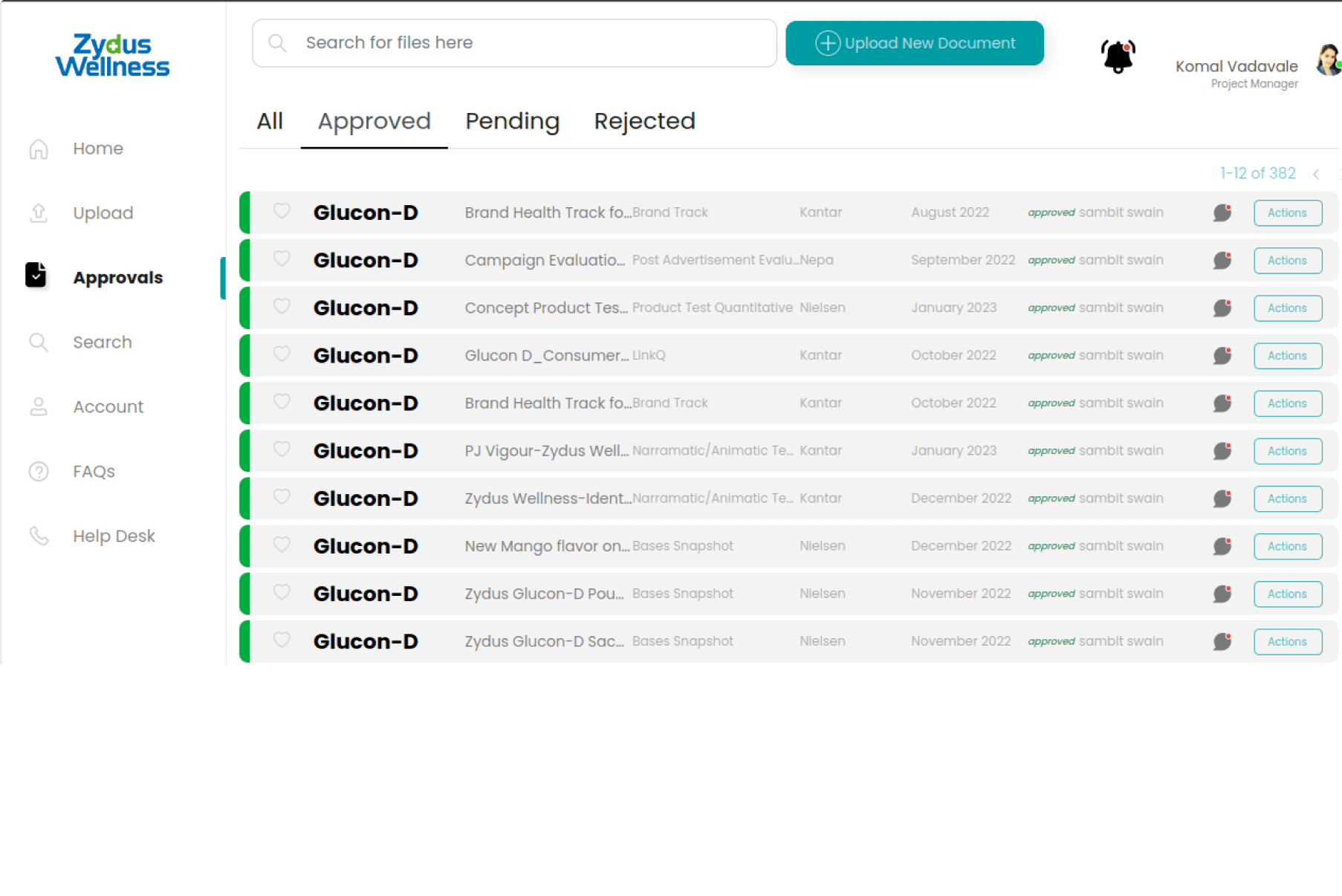Click the Search sidebar magnifier icon
The image size is (1342, 896).
pyautogui.click(x=39, y=343)
